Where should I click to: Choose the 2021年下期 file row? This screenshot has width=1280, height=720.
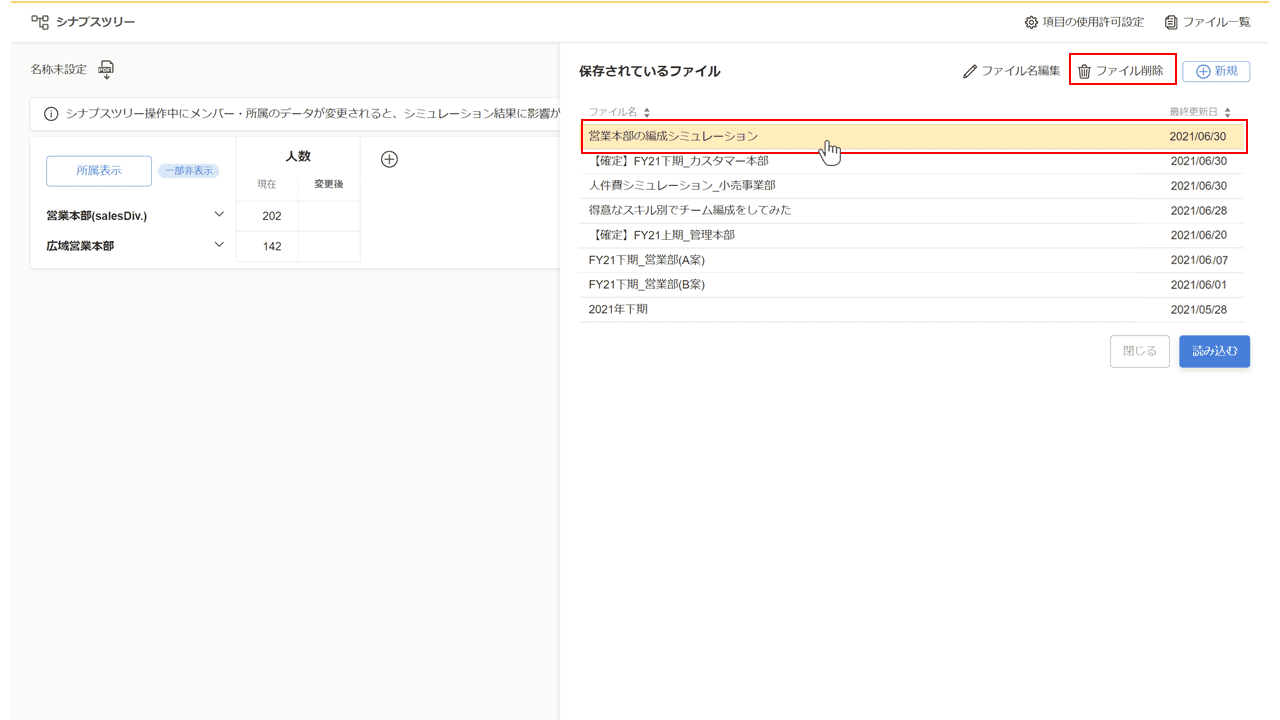click(618, 309)
